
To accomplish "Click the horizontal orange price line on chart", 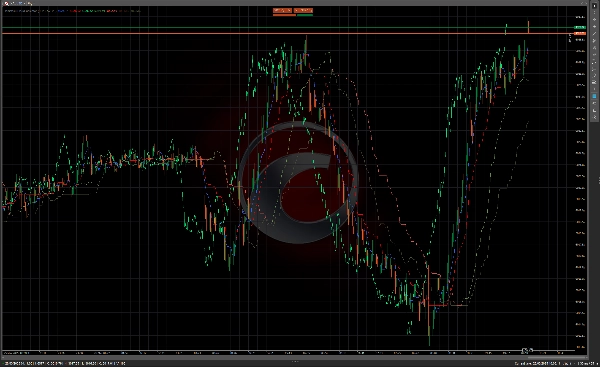I will pyautogui.click(x=287, y=33).
